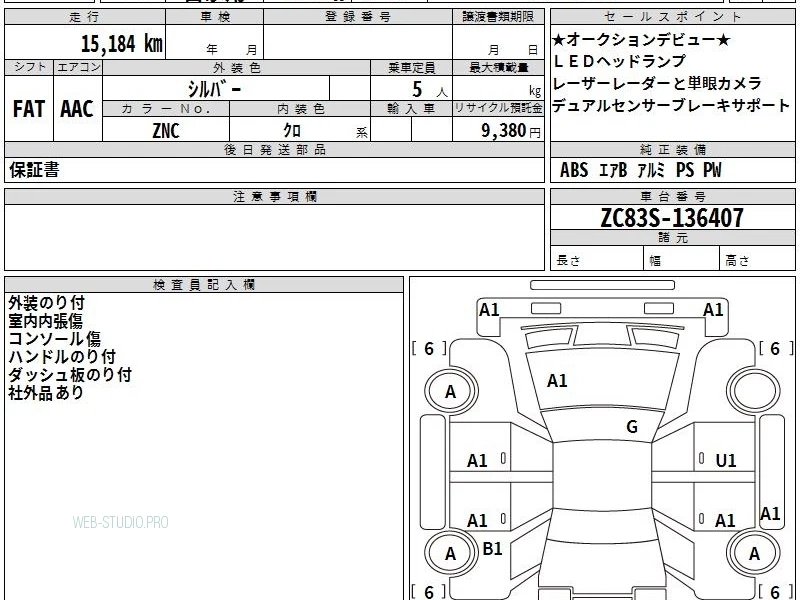Screen dimensions: 800x600
Task: Click the G mark on the windshield
Action: pyautogui.click(x=632, y=427)
